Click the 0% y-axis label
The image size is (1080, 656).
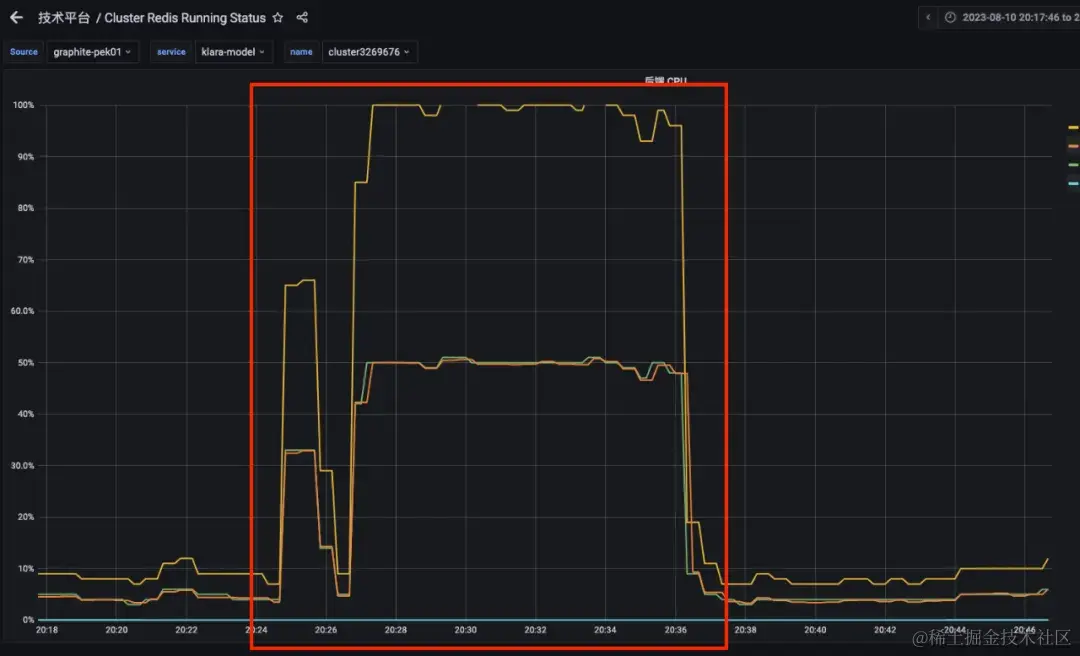click(x=28, y=619)
